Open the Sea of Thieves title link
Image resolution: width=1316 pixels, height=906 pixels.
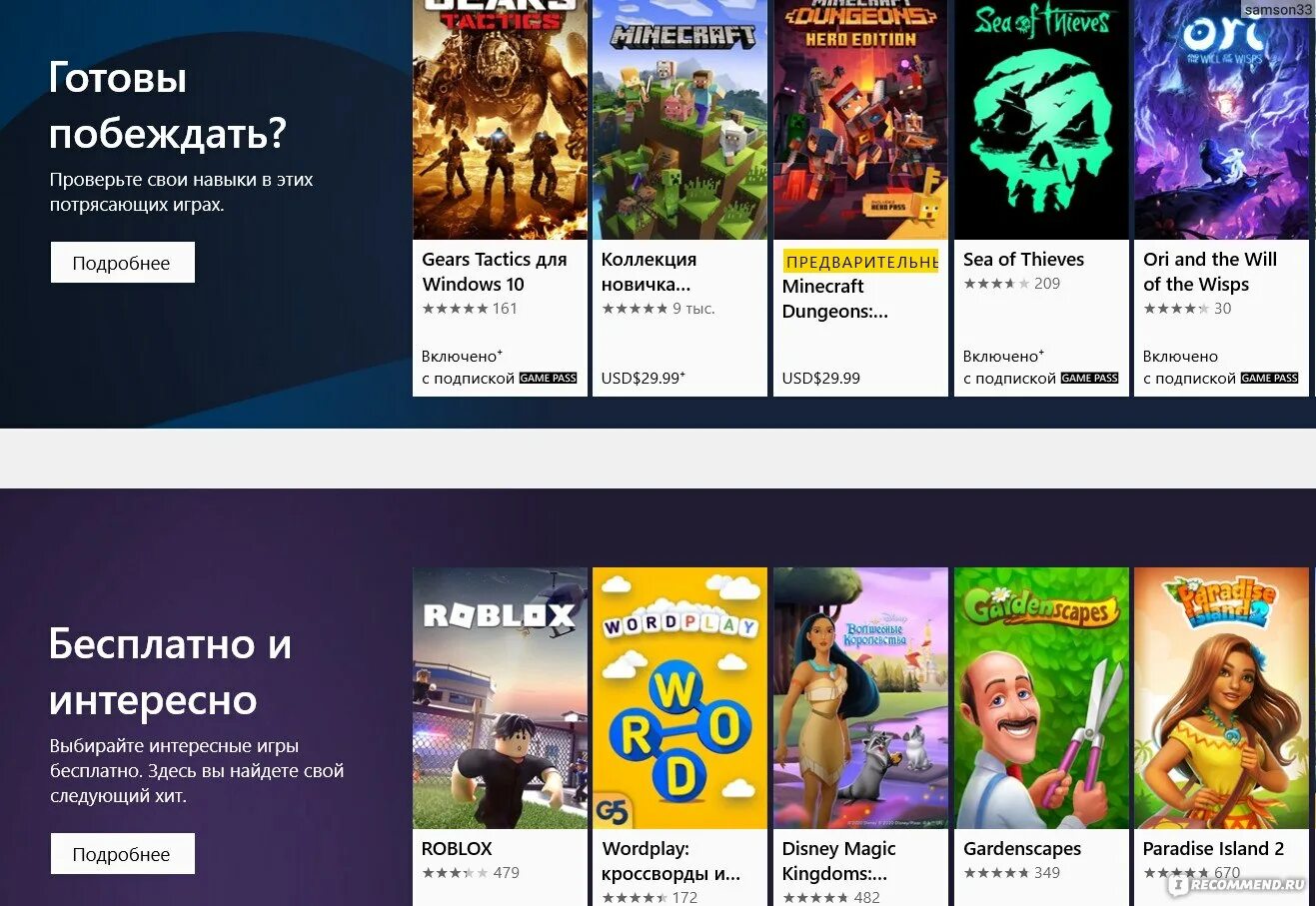1023,259
